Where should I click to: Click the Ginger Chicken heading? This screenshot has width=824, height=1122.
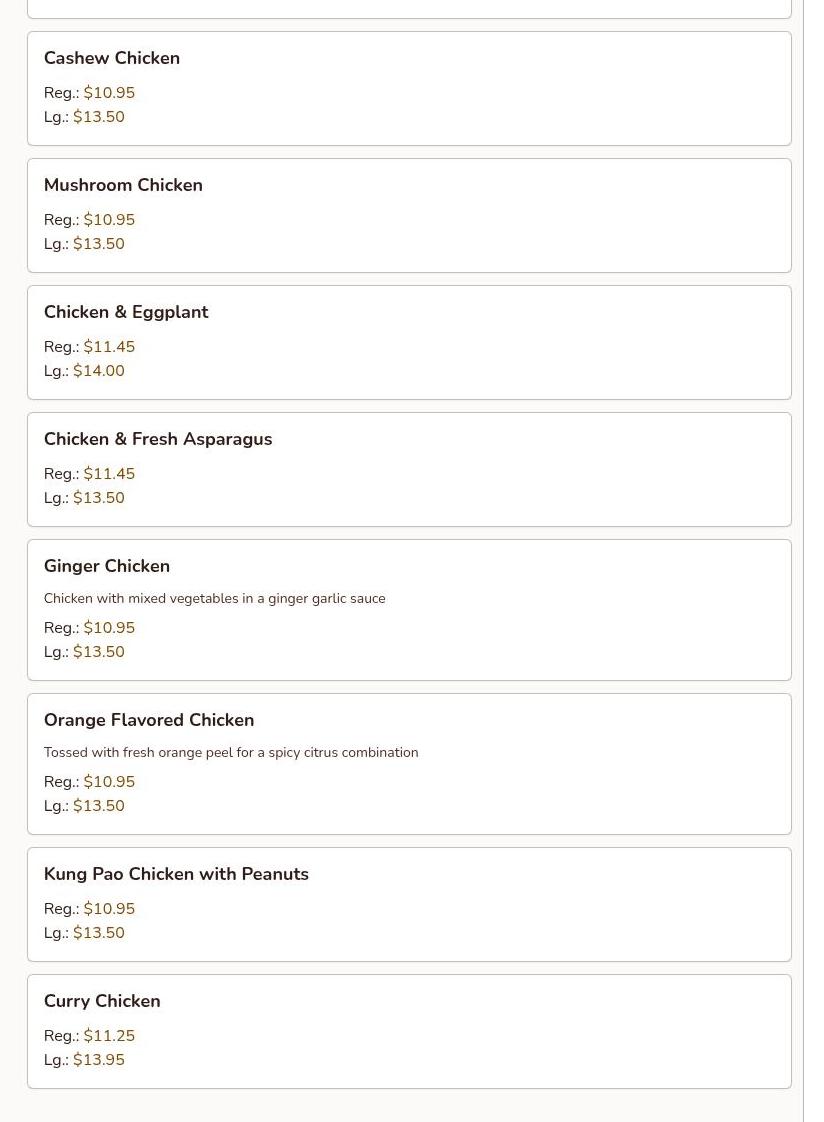point(107,566)
